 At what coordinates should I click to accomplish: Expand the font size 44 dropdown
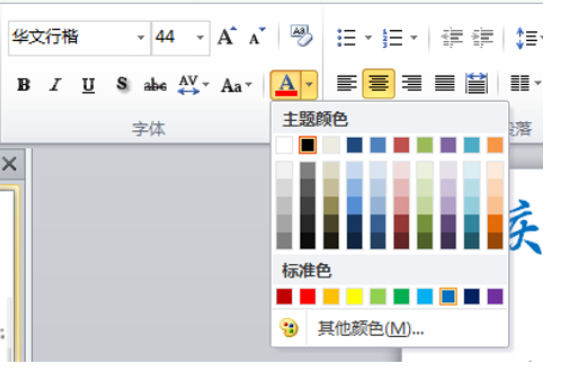pos(200,37)
